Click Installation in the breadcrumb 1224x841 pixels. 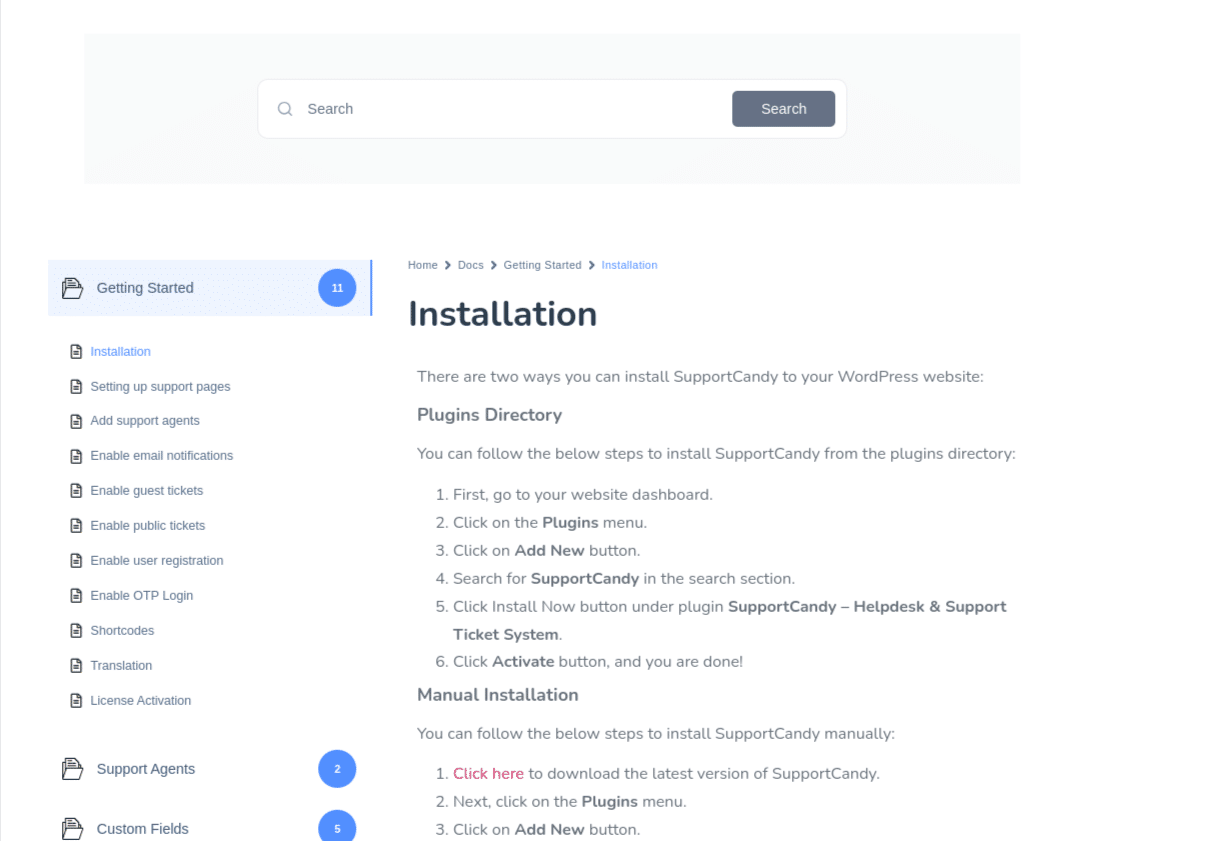(630, 265)
